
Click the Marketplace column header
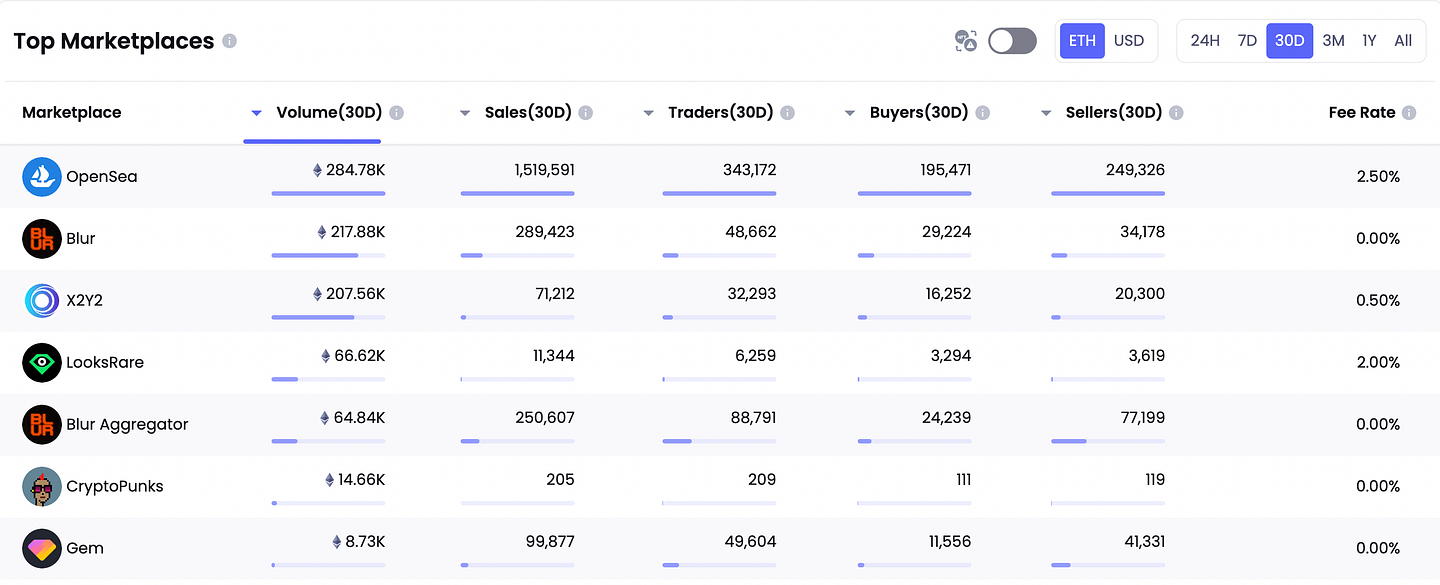coord(72,113)
